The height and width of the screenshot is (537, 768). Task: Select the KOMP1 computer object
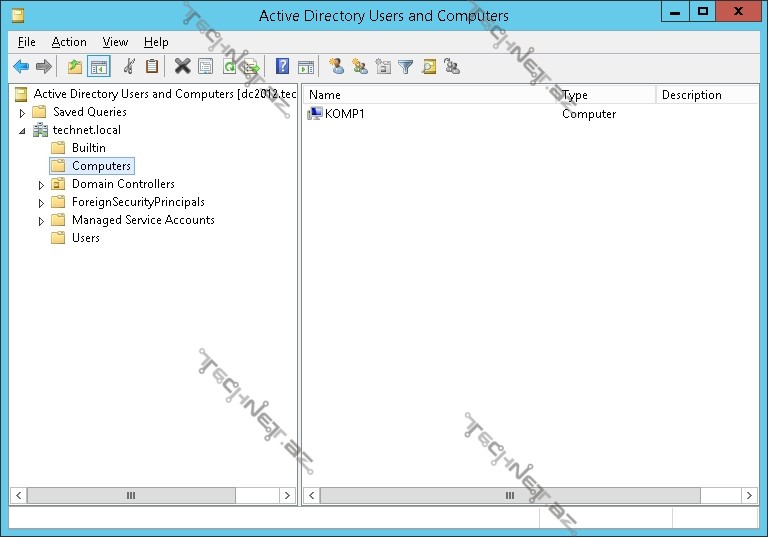(x=344, y=114)
